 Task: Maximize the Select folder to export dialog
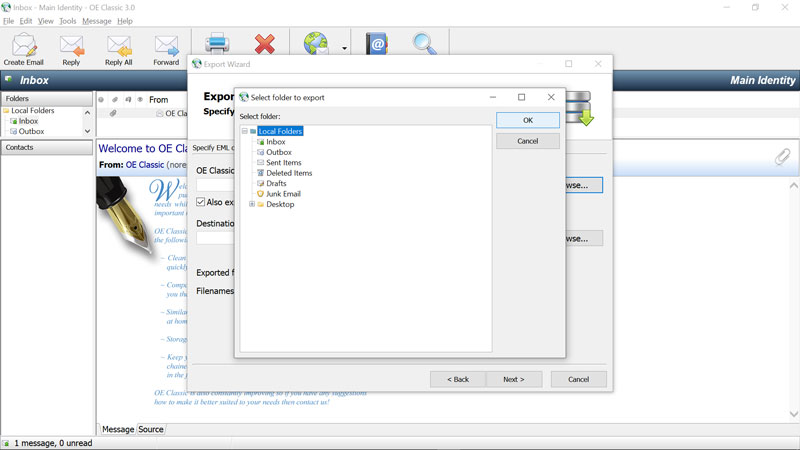tap(521, 97)
